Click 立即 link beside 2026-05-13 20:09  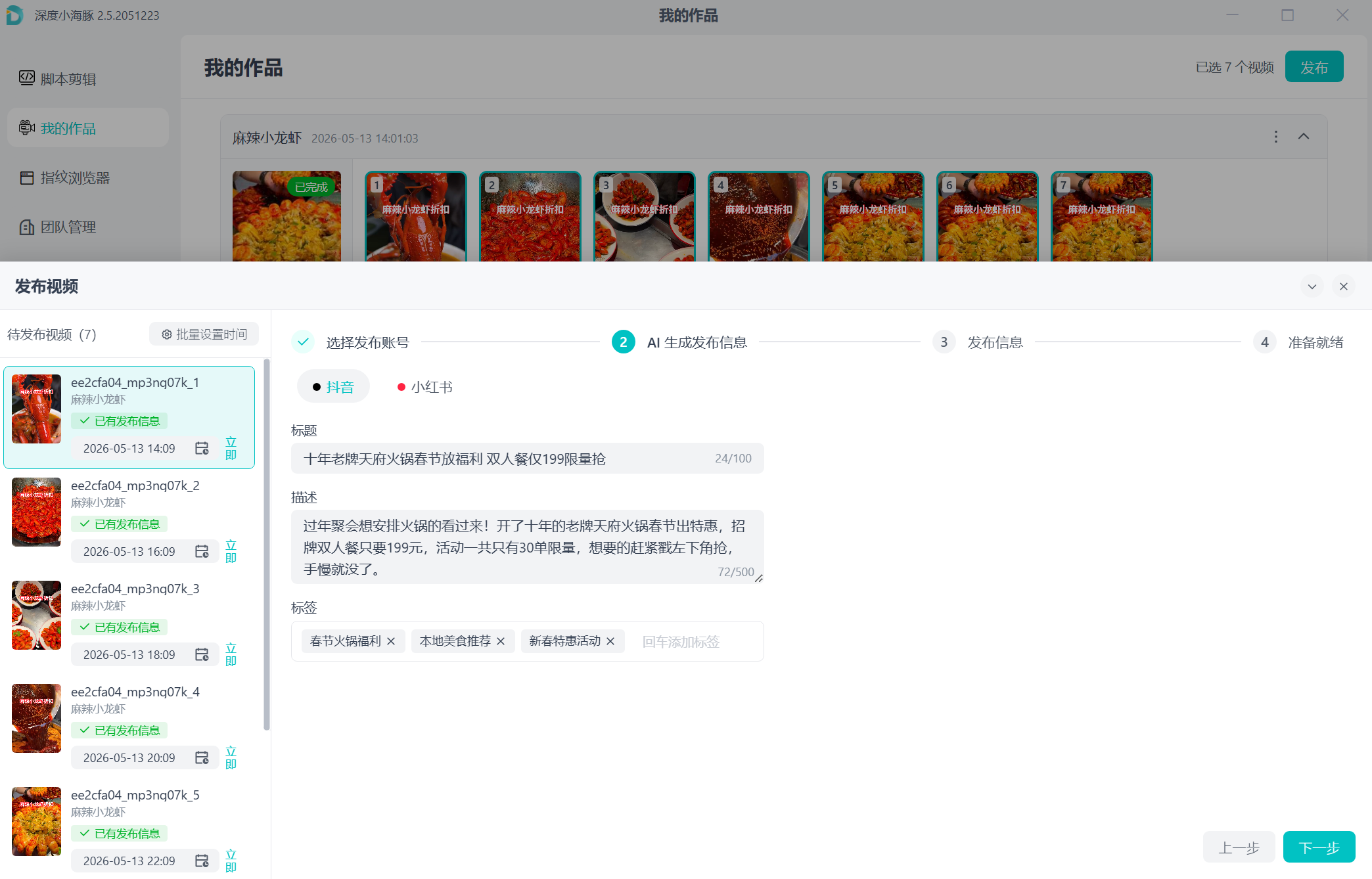[x=231, y=757]
